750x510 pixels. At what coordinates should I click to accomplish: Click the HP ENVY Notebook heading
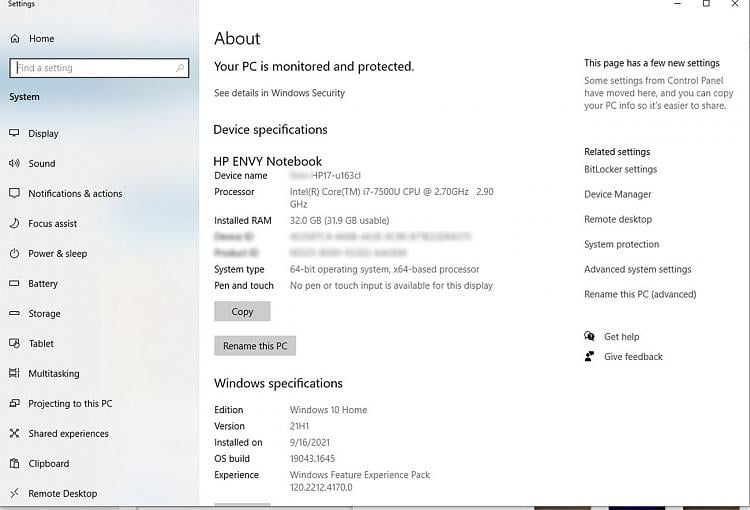pyautogui.click(x=267, y=161)
